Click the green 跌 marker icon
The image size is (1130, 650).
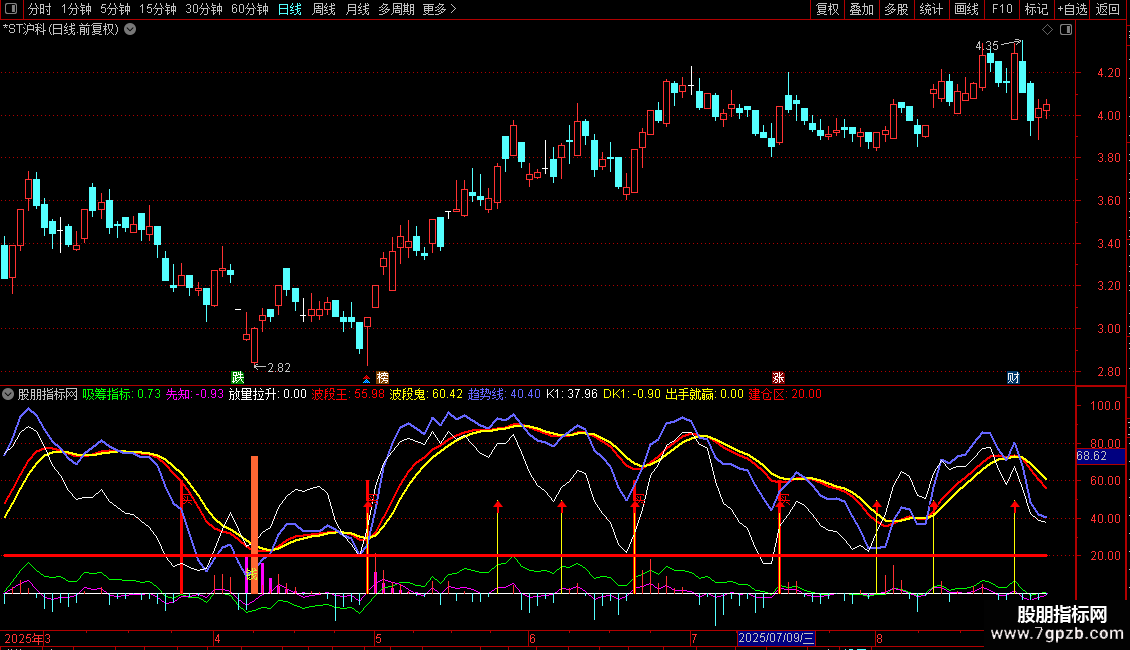238,378
